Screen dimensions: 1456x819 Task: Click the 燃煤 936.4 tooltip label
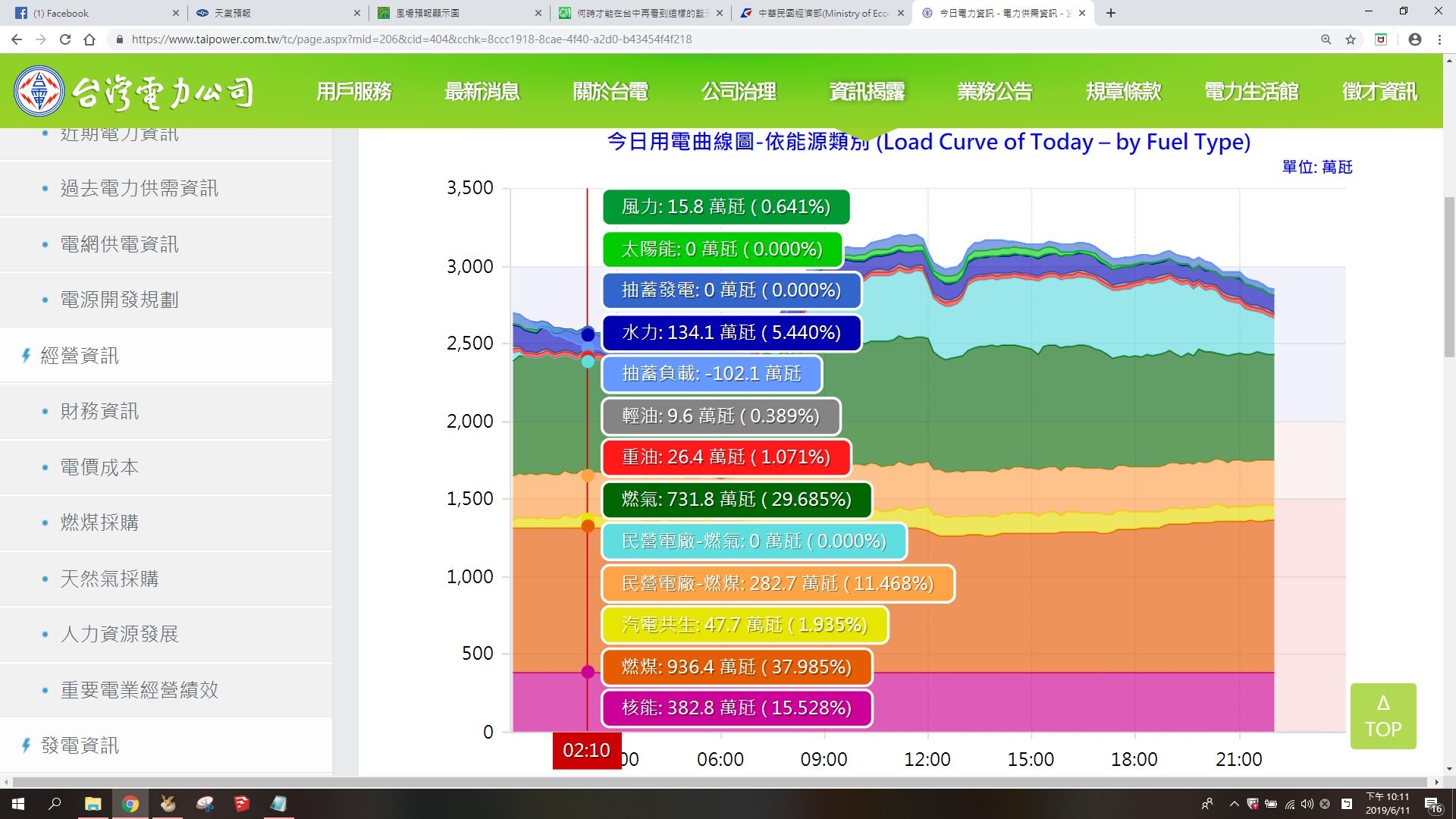(736, 667)
